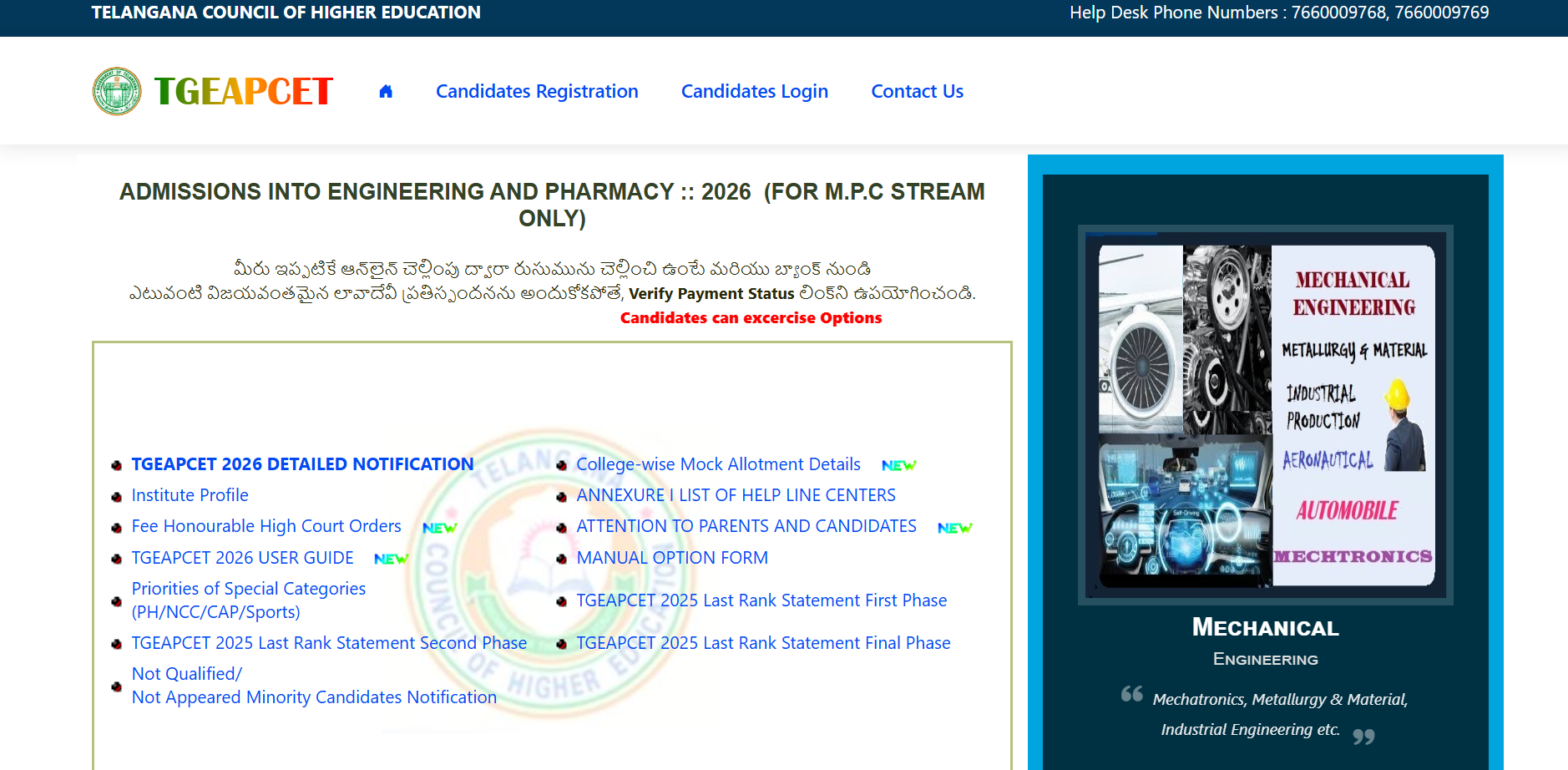View 2025 Last Rank Statement Final Phase
This screenshot has height=770, width=1568.
pos(764,643)
